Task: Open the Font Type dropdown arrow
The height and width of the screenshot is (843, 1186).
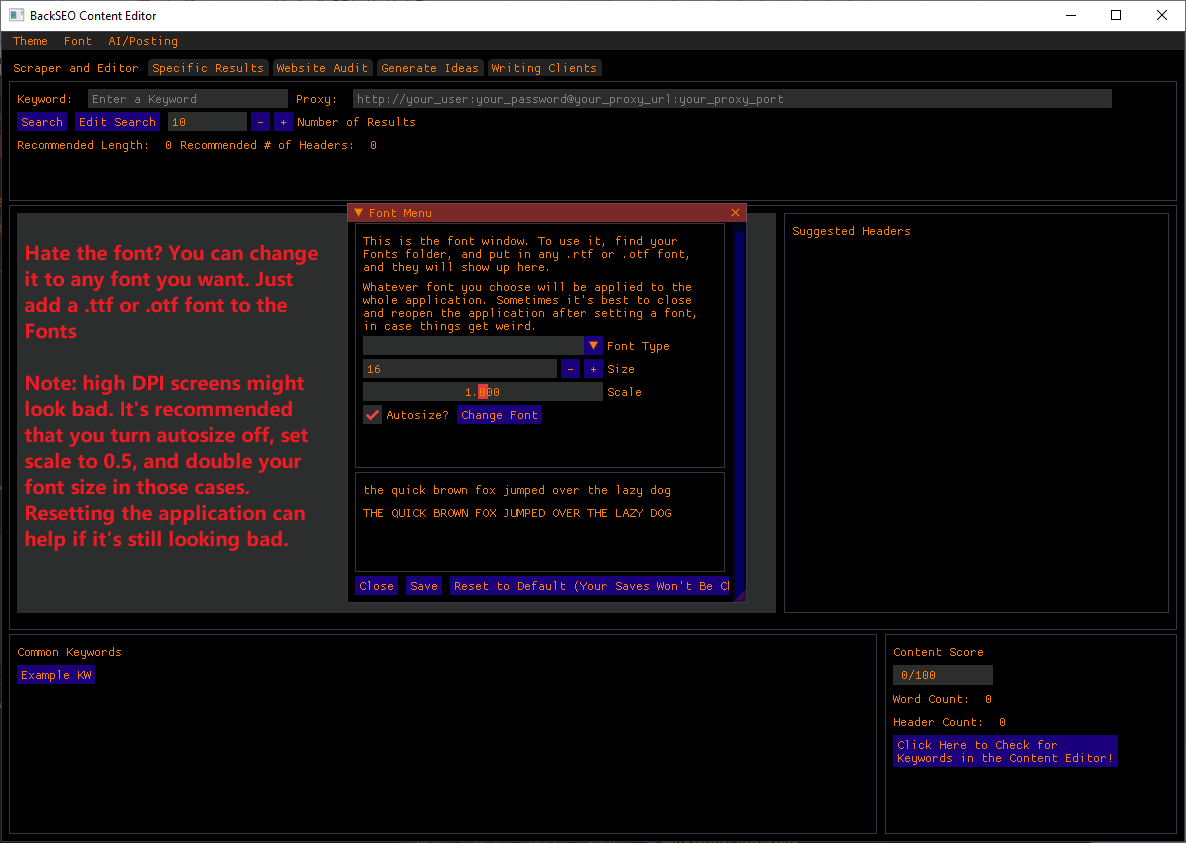Action: tap(593, 346)
